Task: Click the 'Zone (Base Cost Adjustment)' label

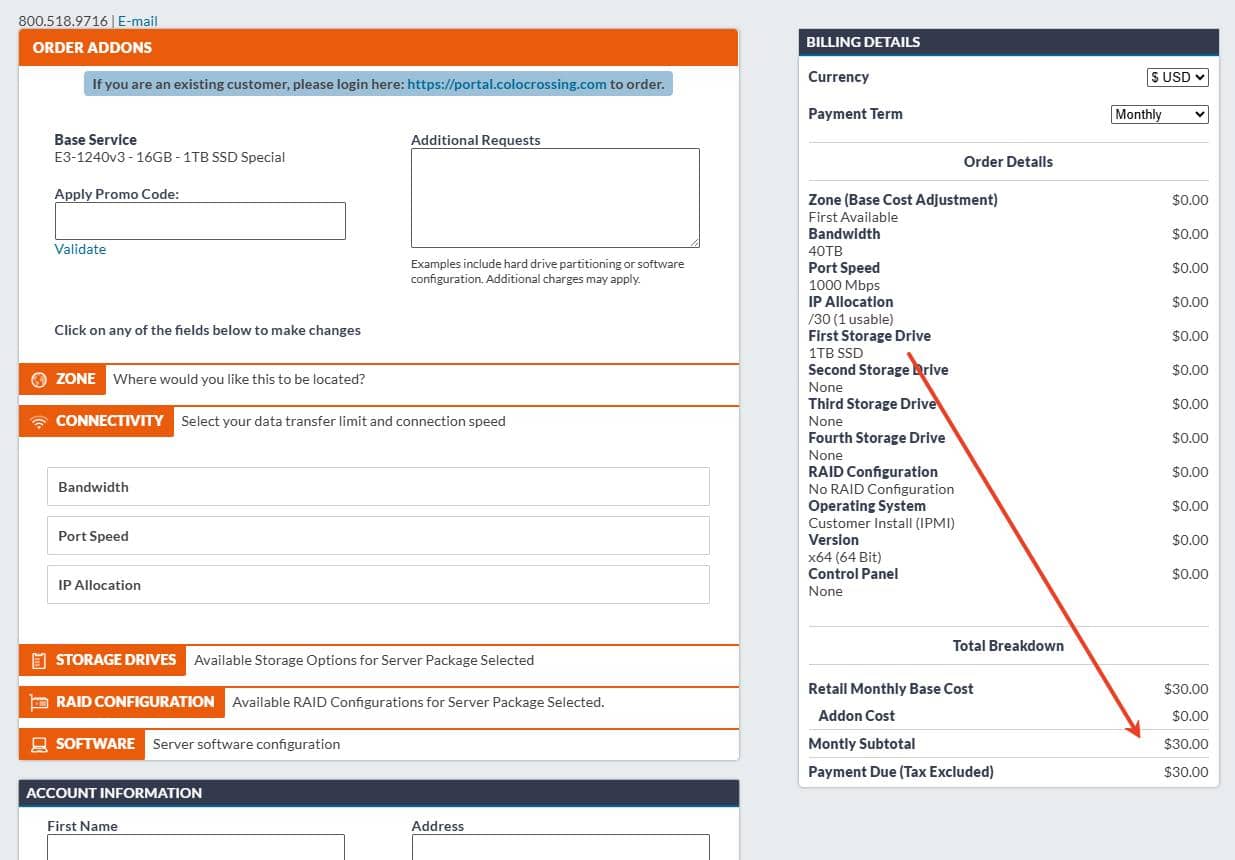Action: (903, 200)
